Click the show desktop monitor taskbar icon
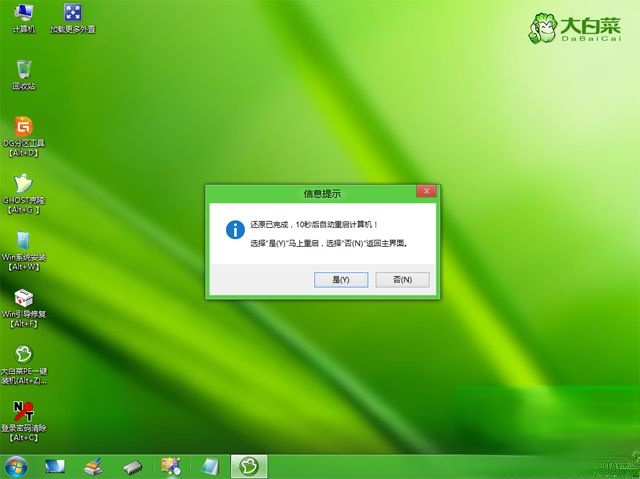 tap(55, 466)
